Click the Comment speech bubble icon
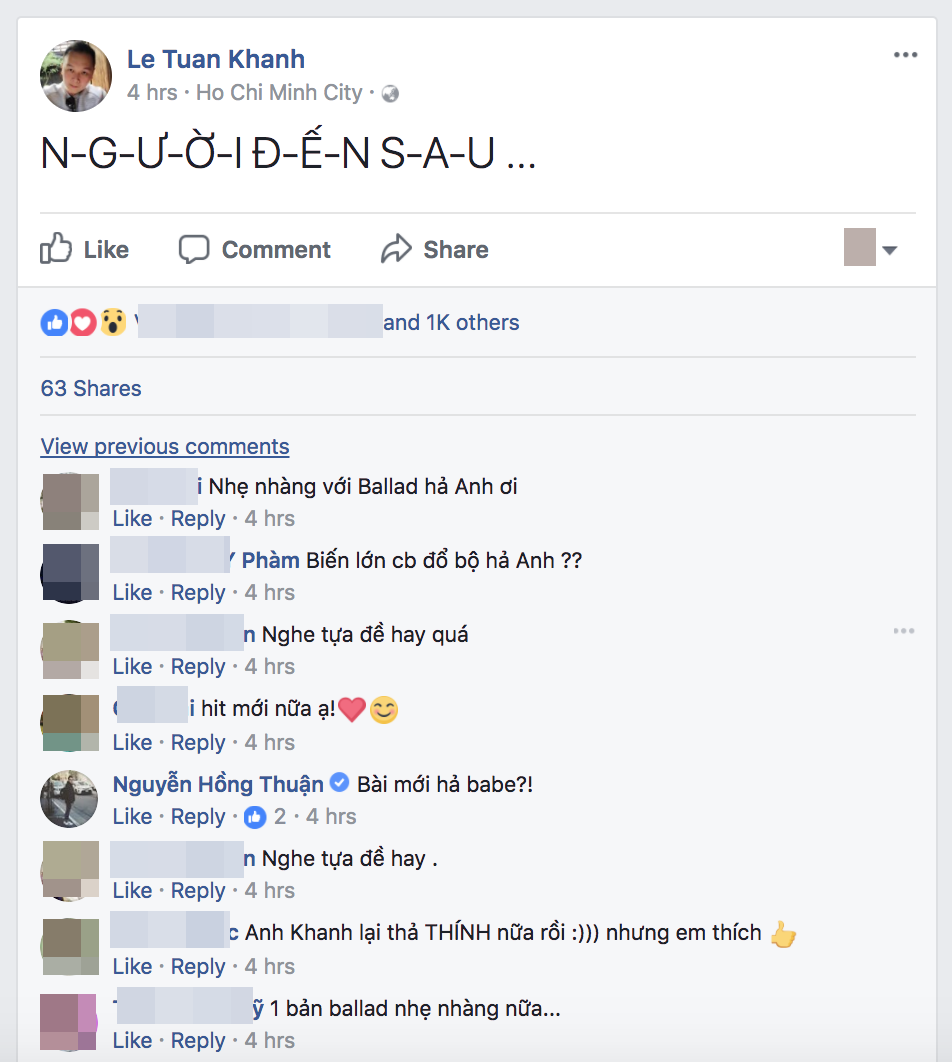This screenshot has height=1062, width=952. [194, 249]
